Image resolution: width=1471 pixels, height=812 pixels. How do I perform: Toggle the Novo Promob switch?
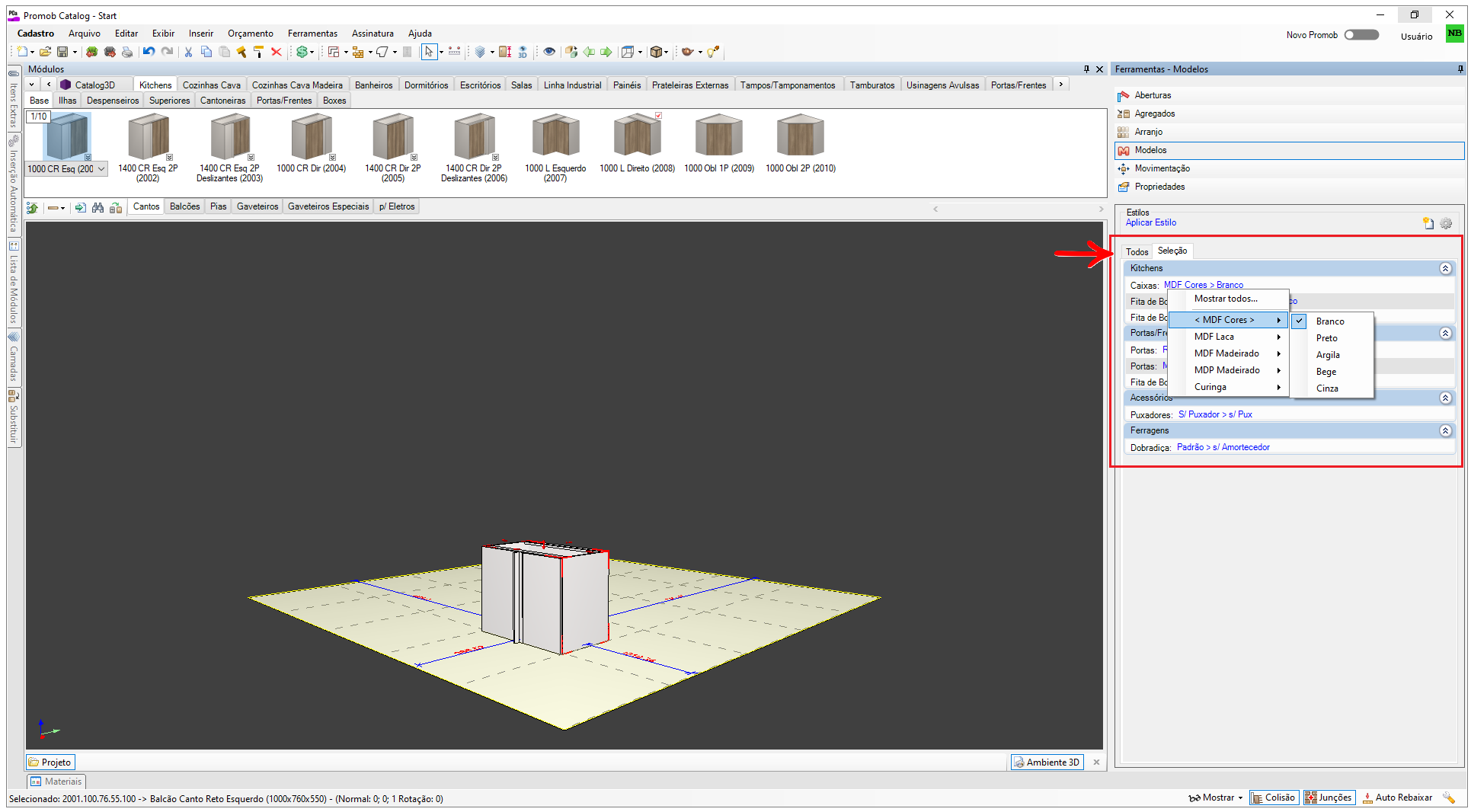(x=1361, y=35)
